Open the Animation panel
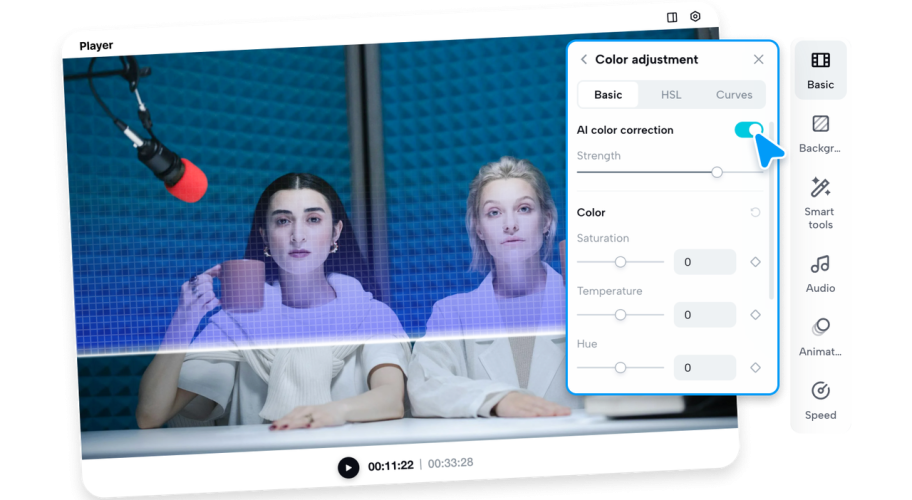Image resolution: width=912 pixels, height=500 pixels. pyautogui.click(x=820, y=336)
